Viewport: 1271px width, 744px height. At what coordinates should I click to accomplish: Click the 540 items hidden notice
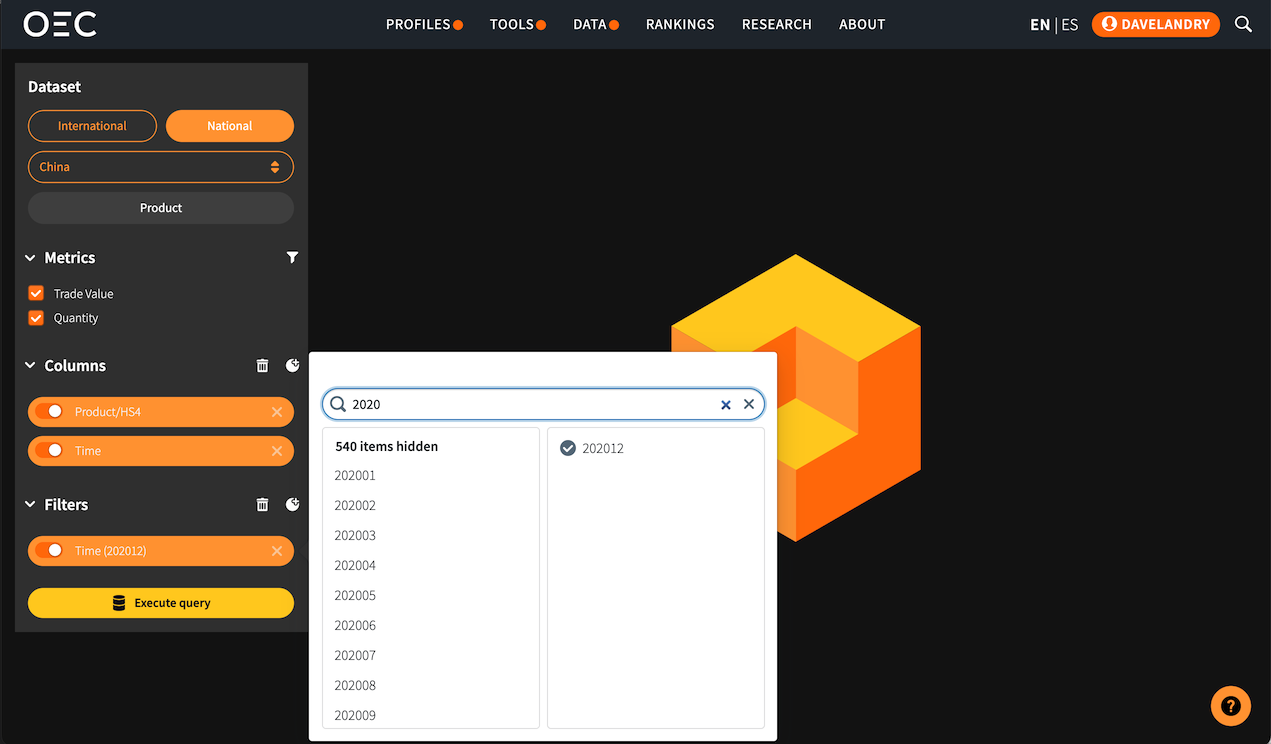(387, 446)
